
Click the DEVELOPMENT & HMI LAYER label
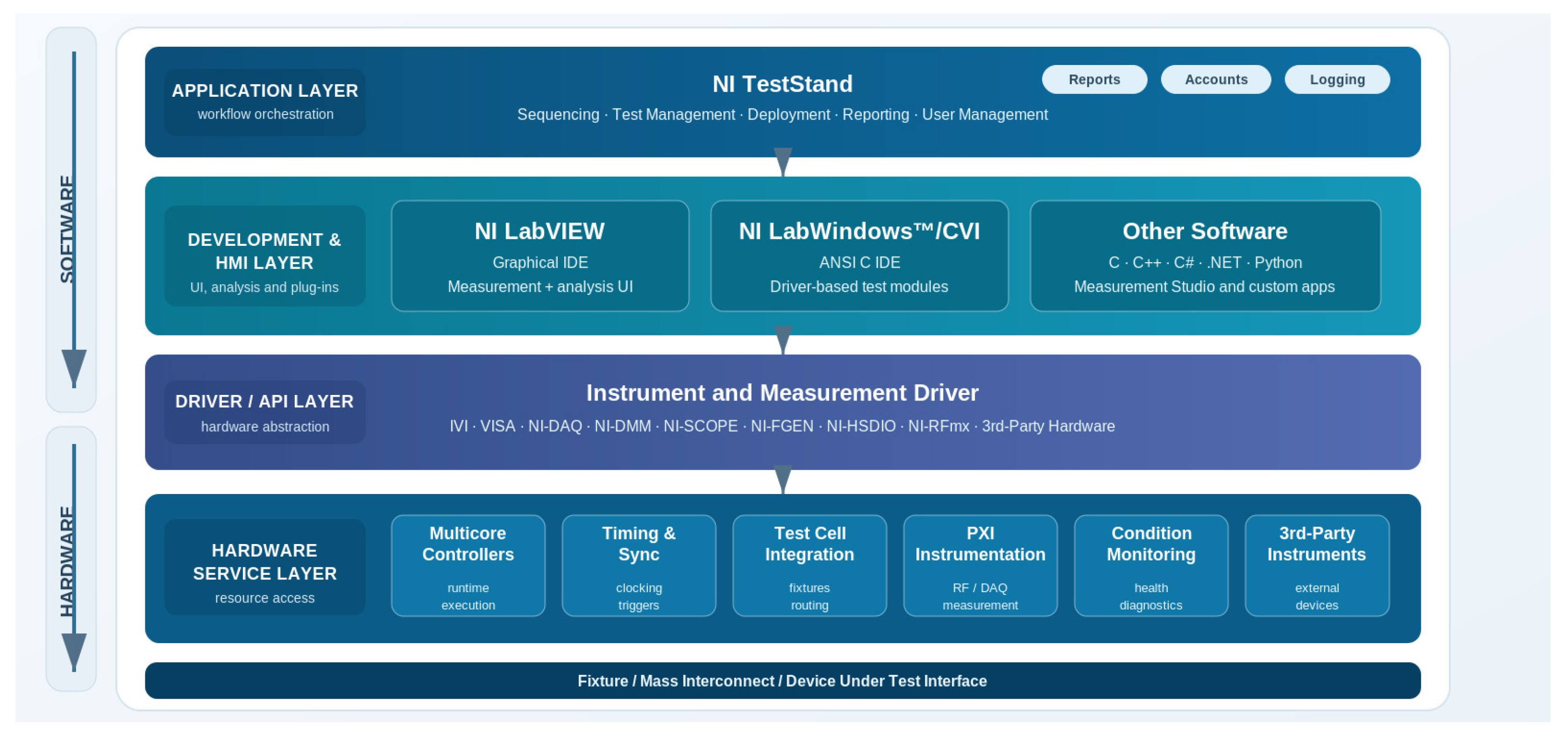[x=265, y=256]
